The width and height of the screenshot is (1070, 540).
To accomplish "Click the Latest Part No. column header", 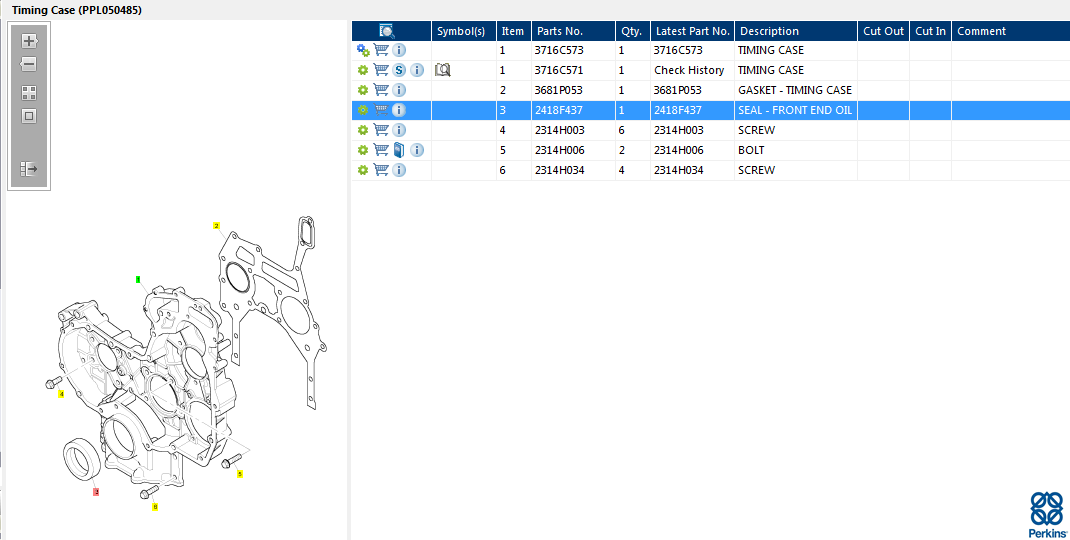I will pos(693,31).
